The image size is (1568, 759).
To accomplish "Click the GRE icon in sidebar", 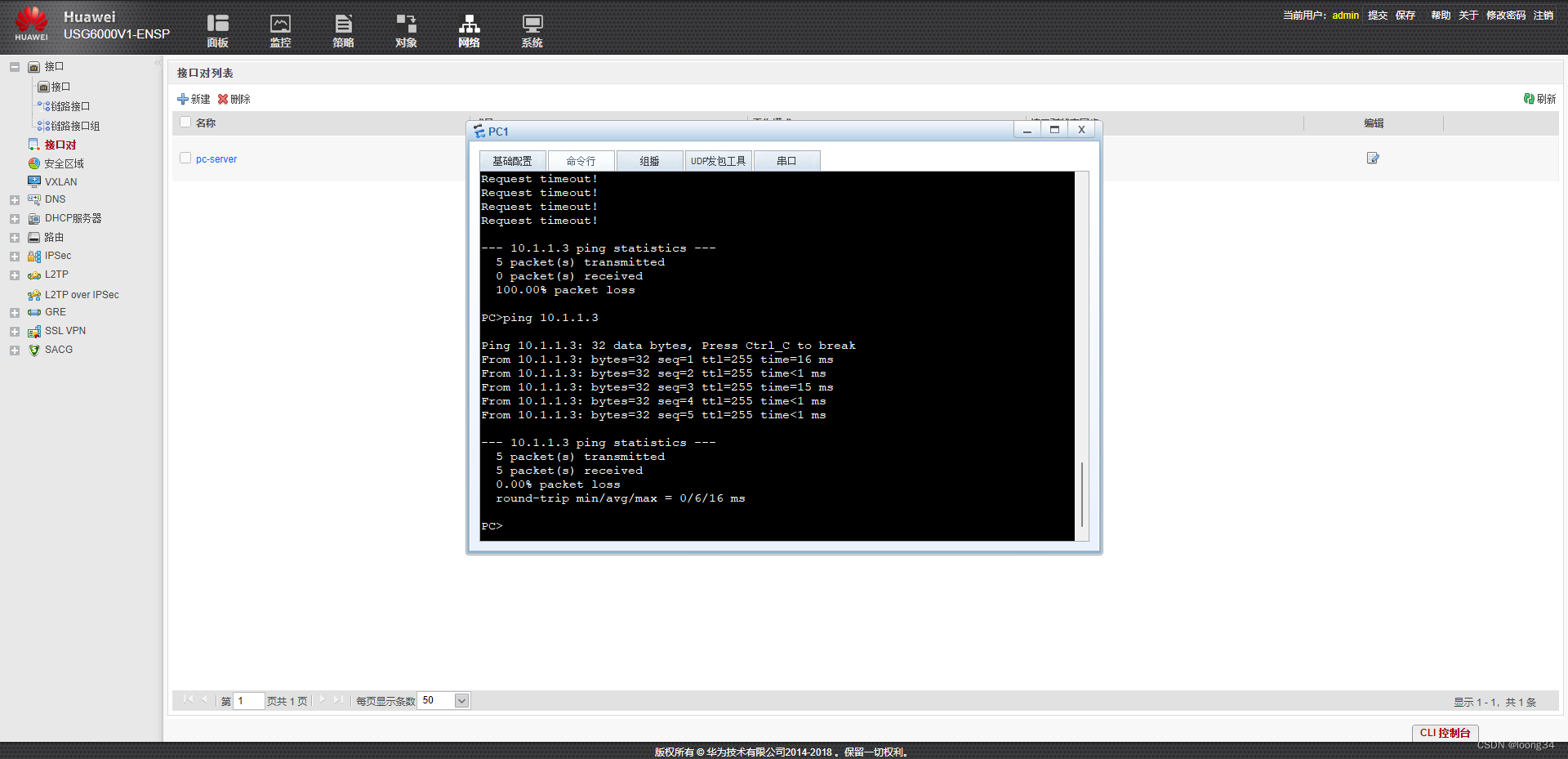I will pyautogui.click(x=34, y=312).
